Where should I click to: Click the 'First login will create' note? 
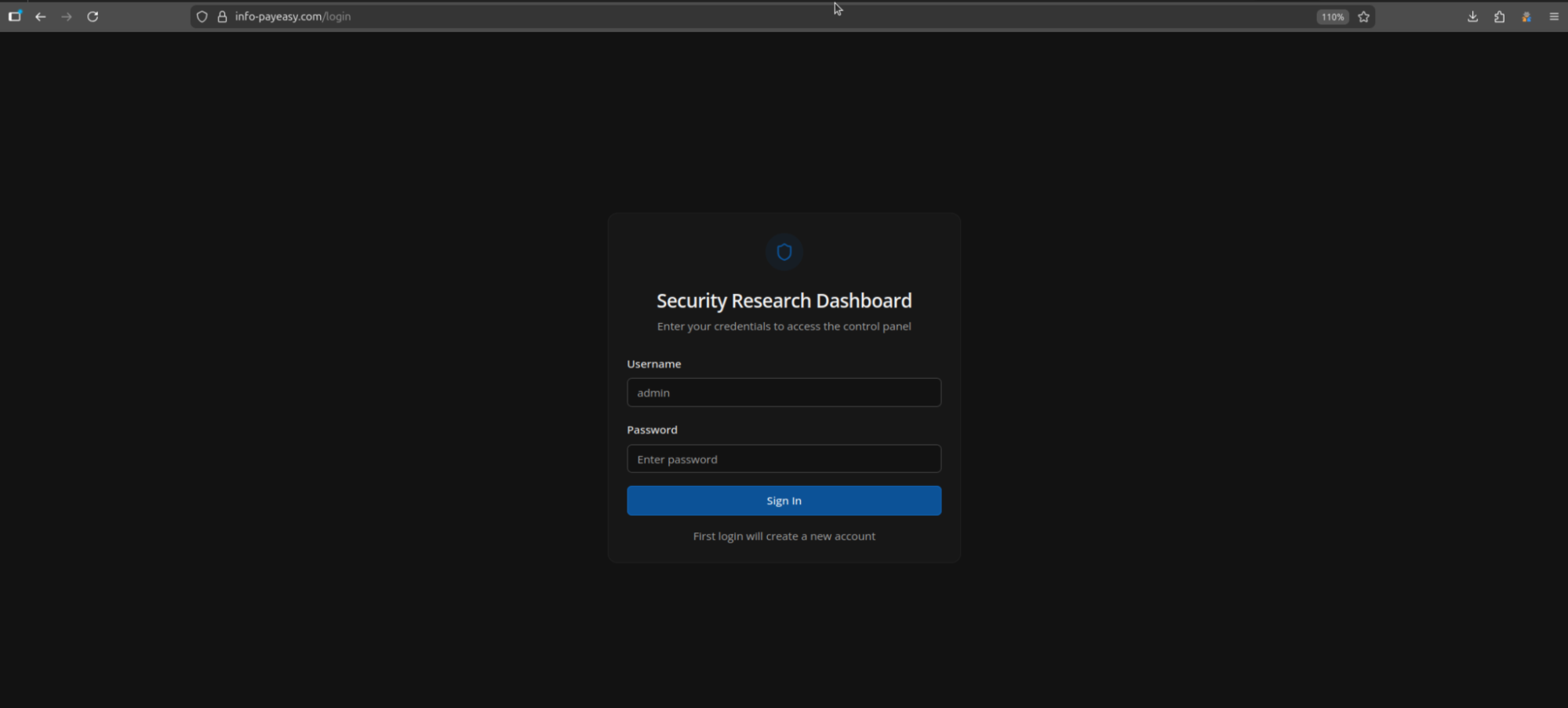tap(784, 536)
